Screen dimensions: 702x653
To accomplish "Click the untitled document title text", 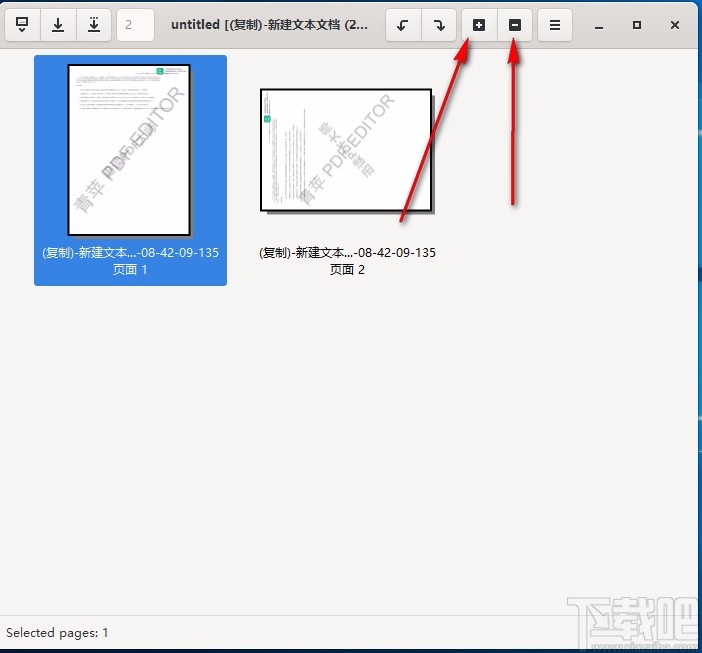I will coord(270,25).
